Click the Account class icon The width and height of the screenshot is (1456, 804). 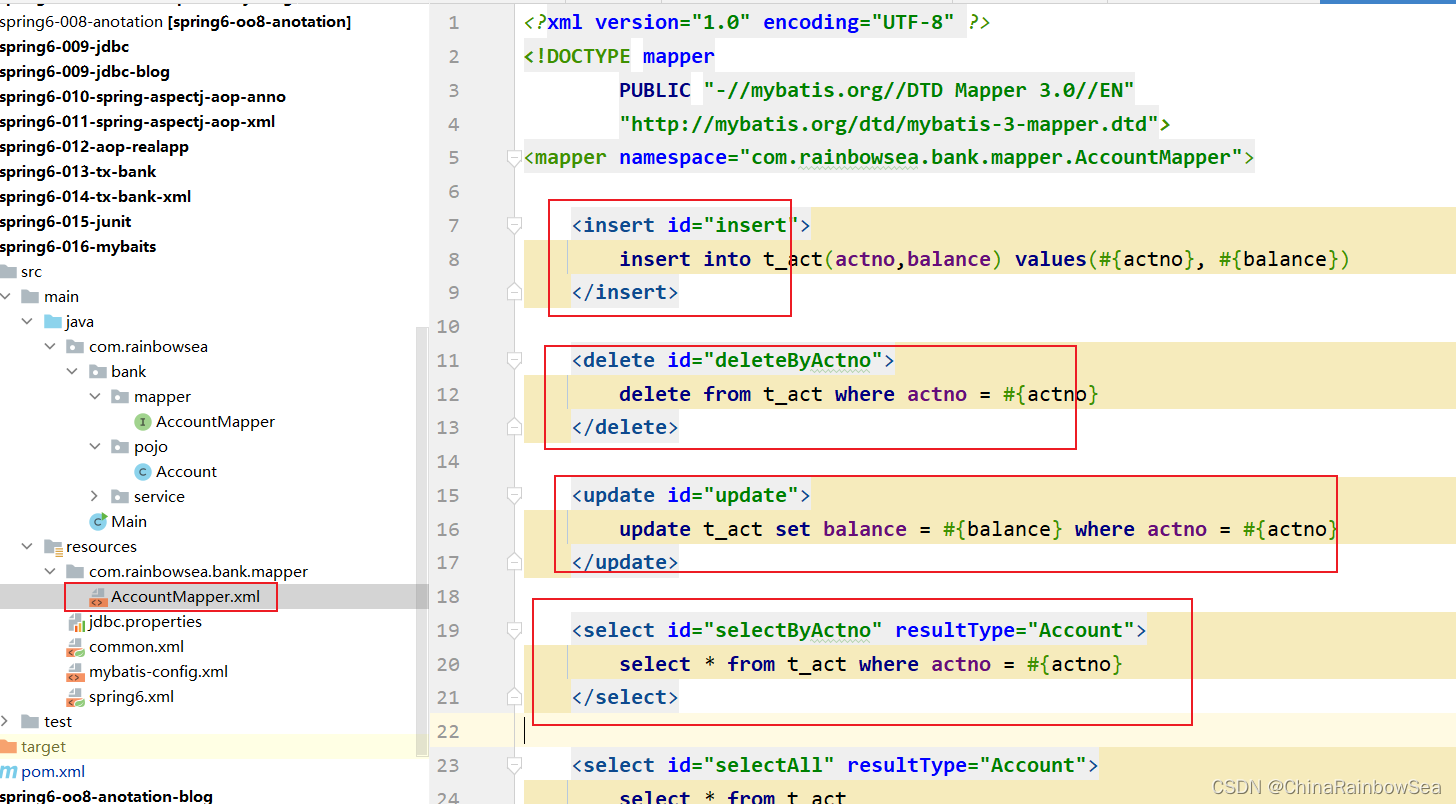pyautogui.click(x=143, y=472)
